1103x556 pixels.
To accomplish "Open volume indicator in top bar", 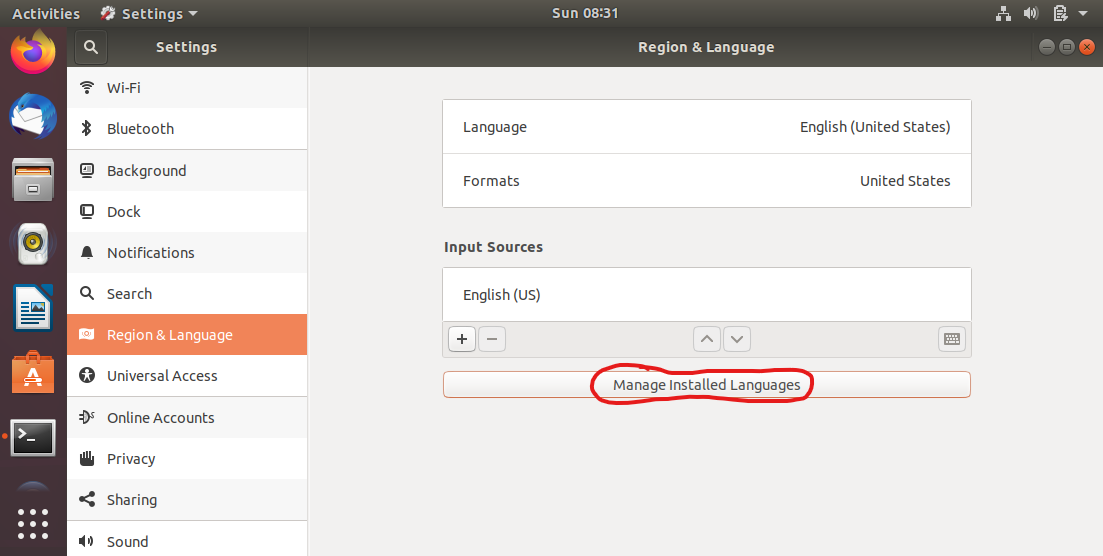I will [1031, 14].
